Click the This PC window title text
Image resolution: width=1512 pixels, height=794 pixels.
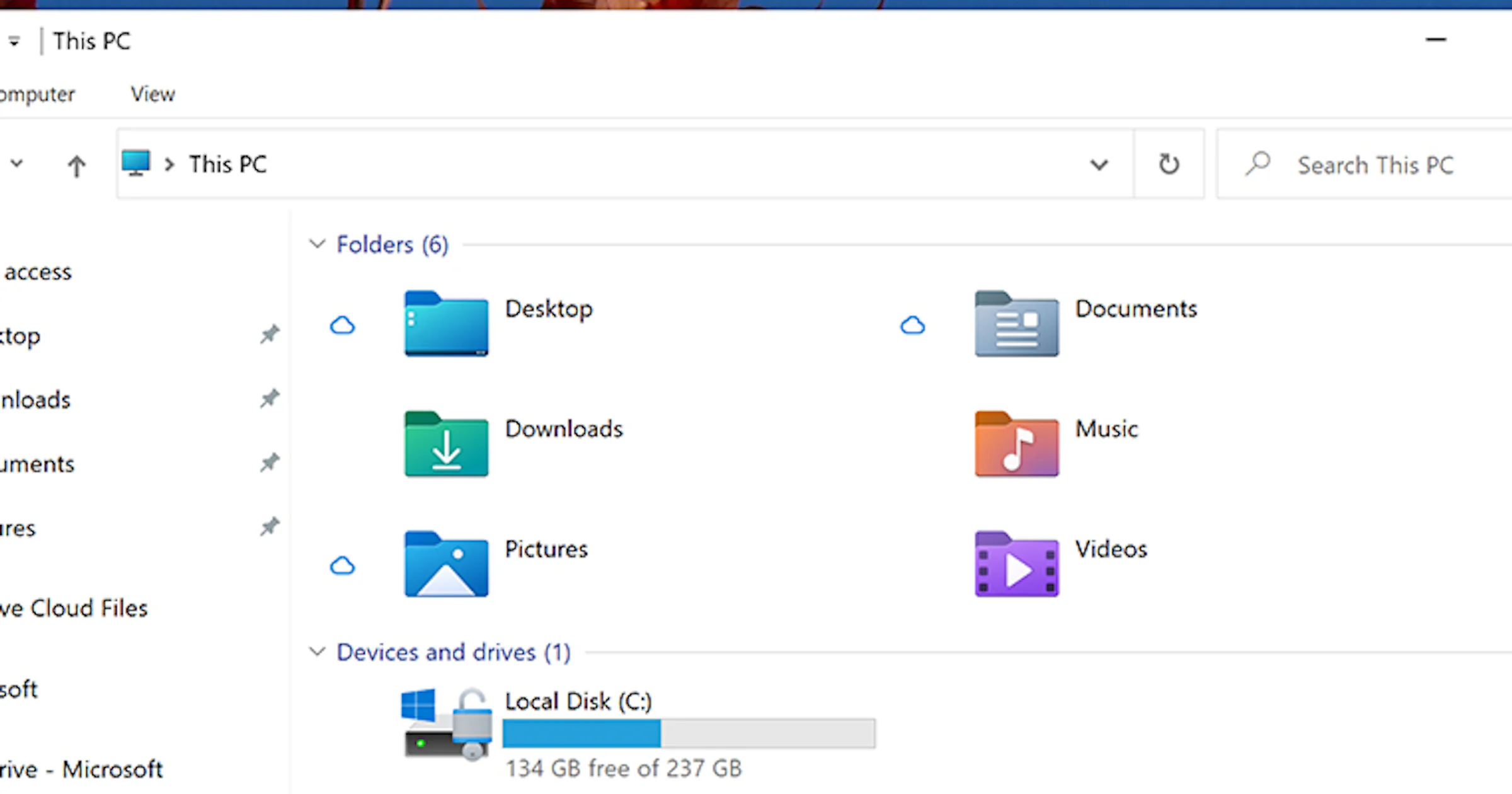92,42
